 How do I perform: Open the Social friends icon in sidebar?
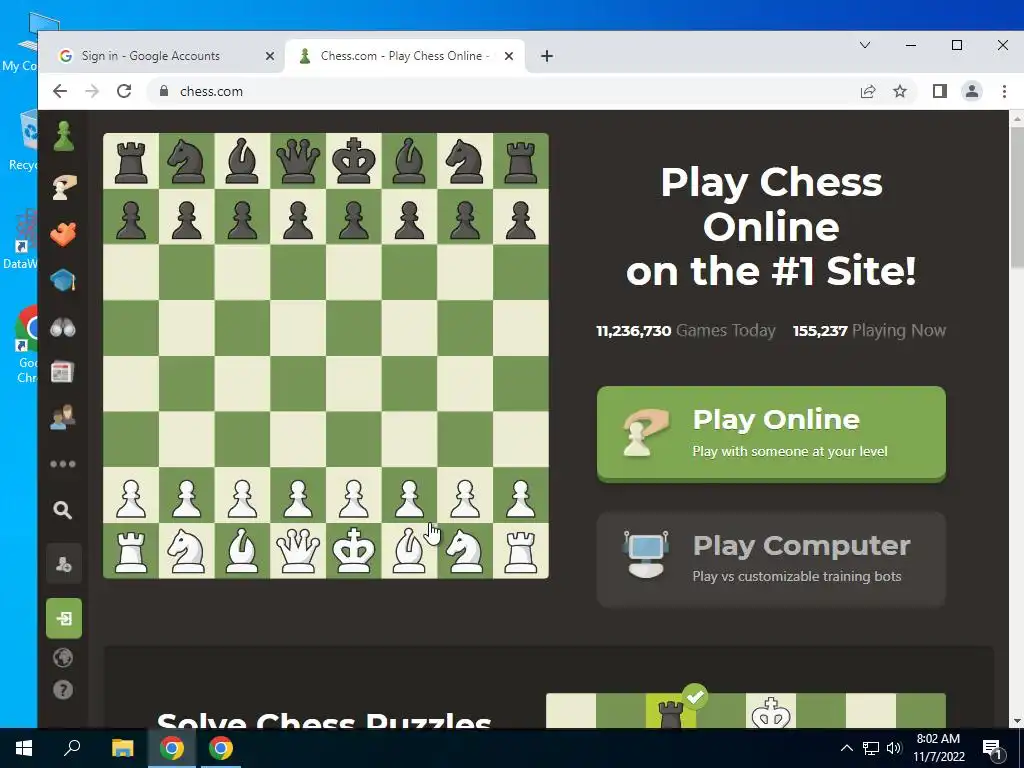click(63, 417)
